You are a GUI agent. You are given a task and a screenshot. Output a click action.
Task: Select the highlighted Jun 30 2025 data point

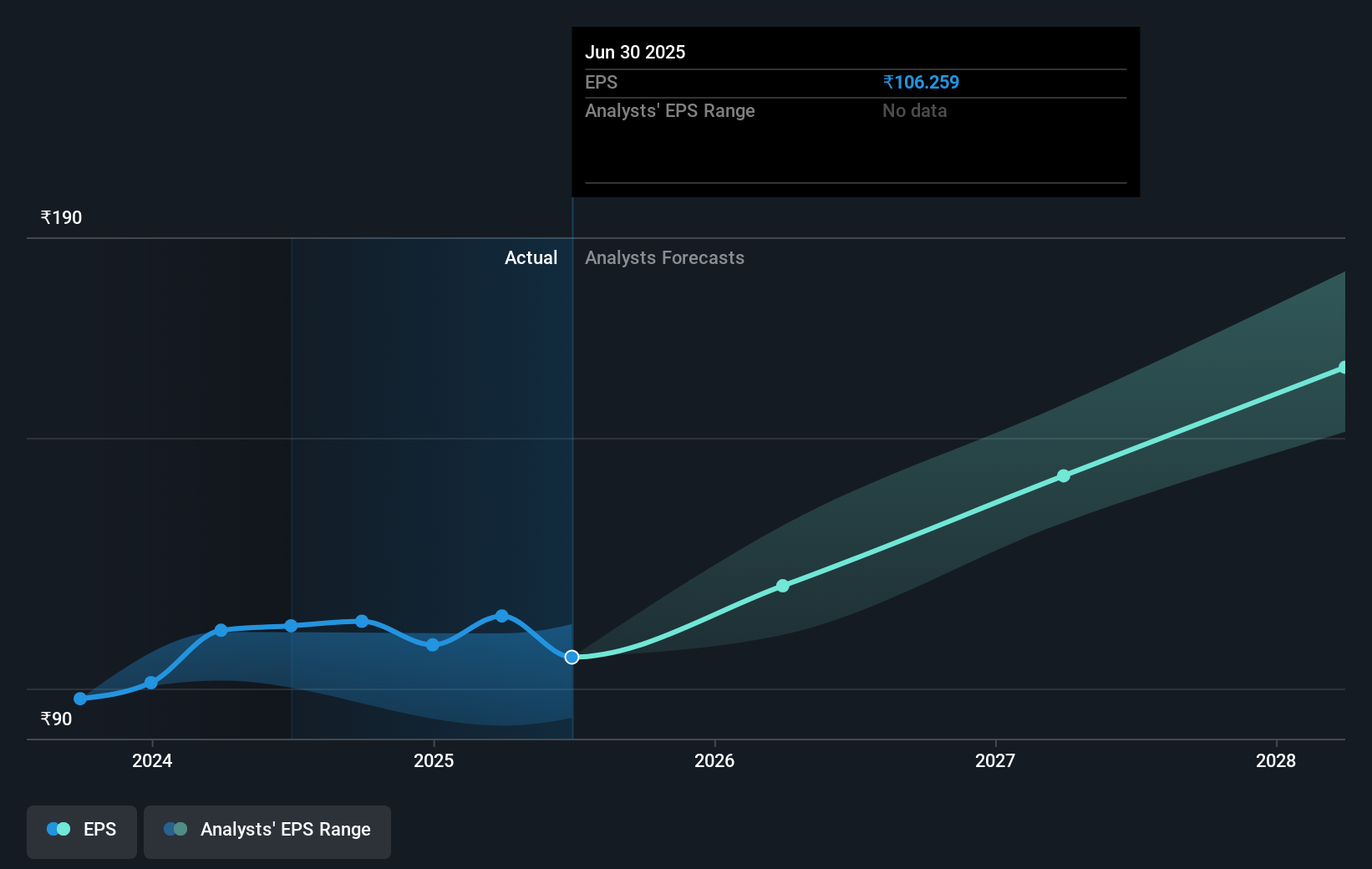(572, 658)
